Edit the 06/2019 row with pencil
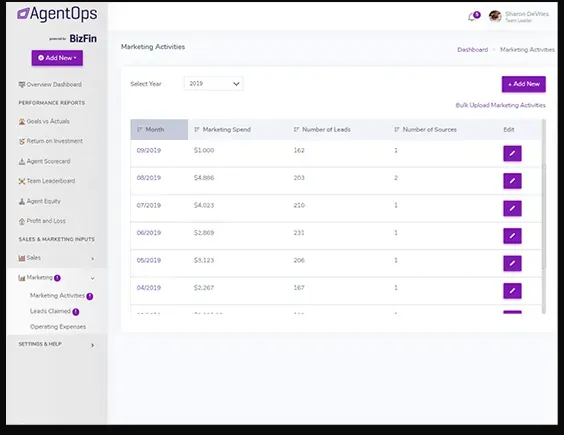The height and width of the screenshot is (435, 564). pos(512,236)
